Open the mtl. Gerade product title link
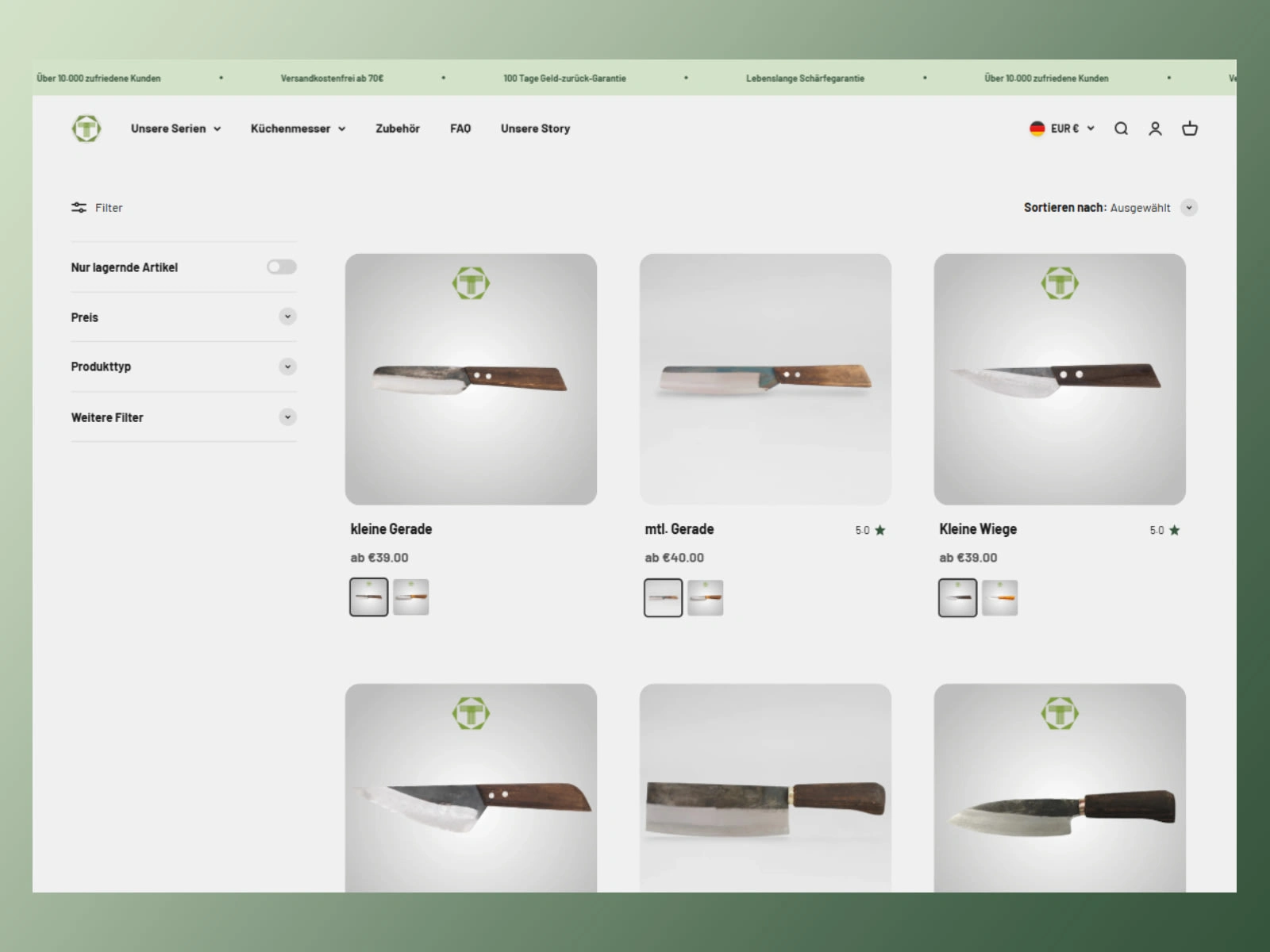Screen dimensions: 1270x952 click(x=679, y=529)
